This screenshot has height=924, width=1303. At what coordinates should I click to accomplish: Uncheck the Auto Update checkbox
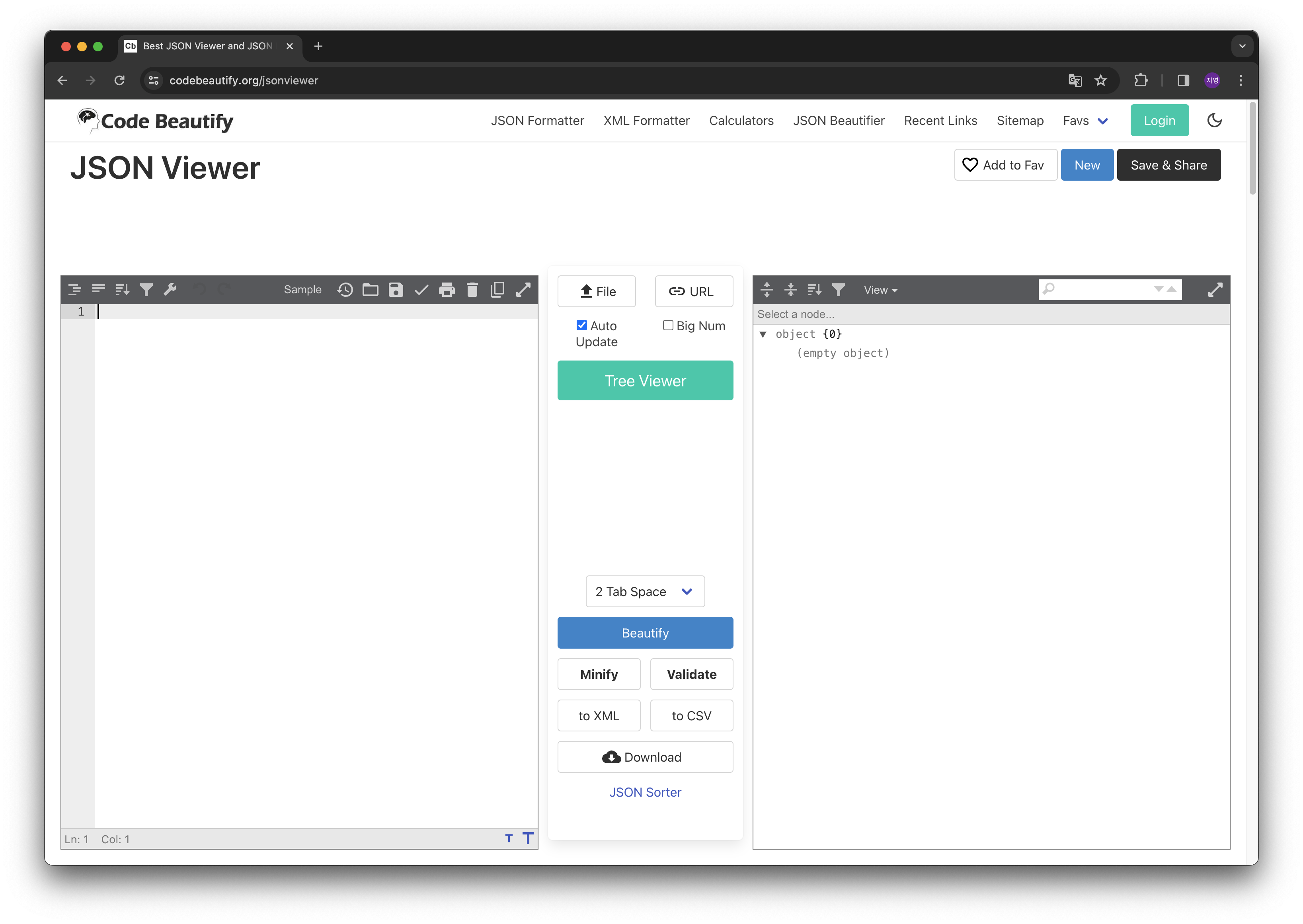581,326
